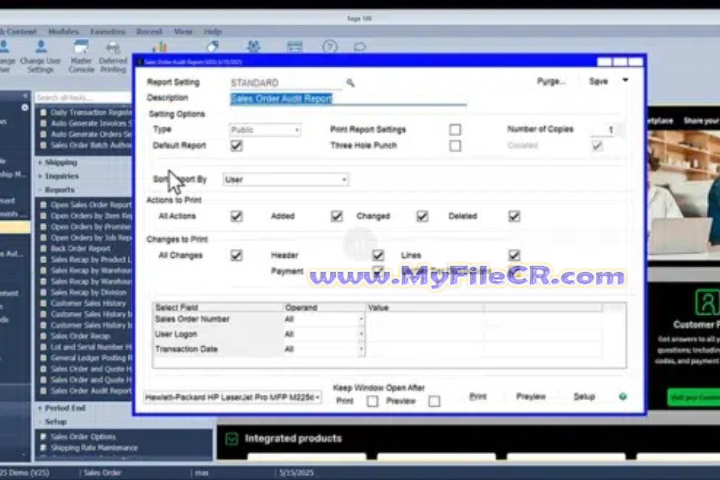Click the Description text field

(x=348, y=99)
